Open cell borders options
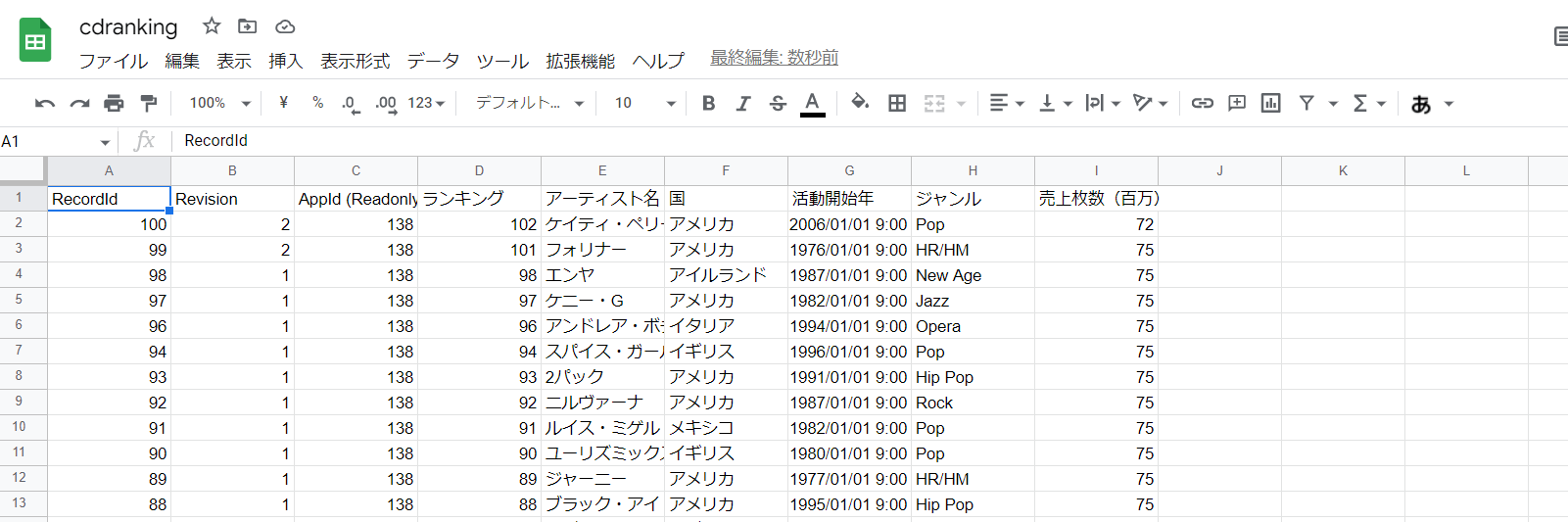The width and height of the screenshot is (1568, 522). coord(897,103)
